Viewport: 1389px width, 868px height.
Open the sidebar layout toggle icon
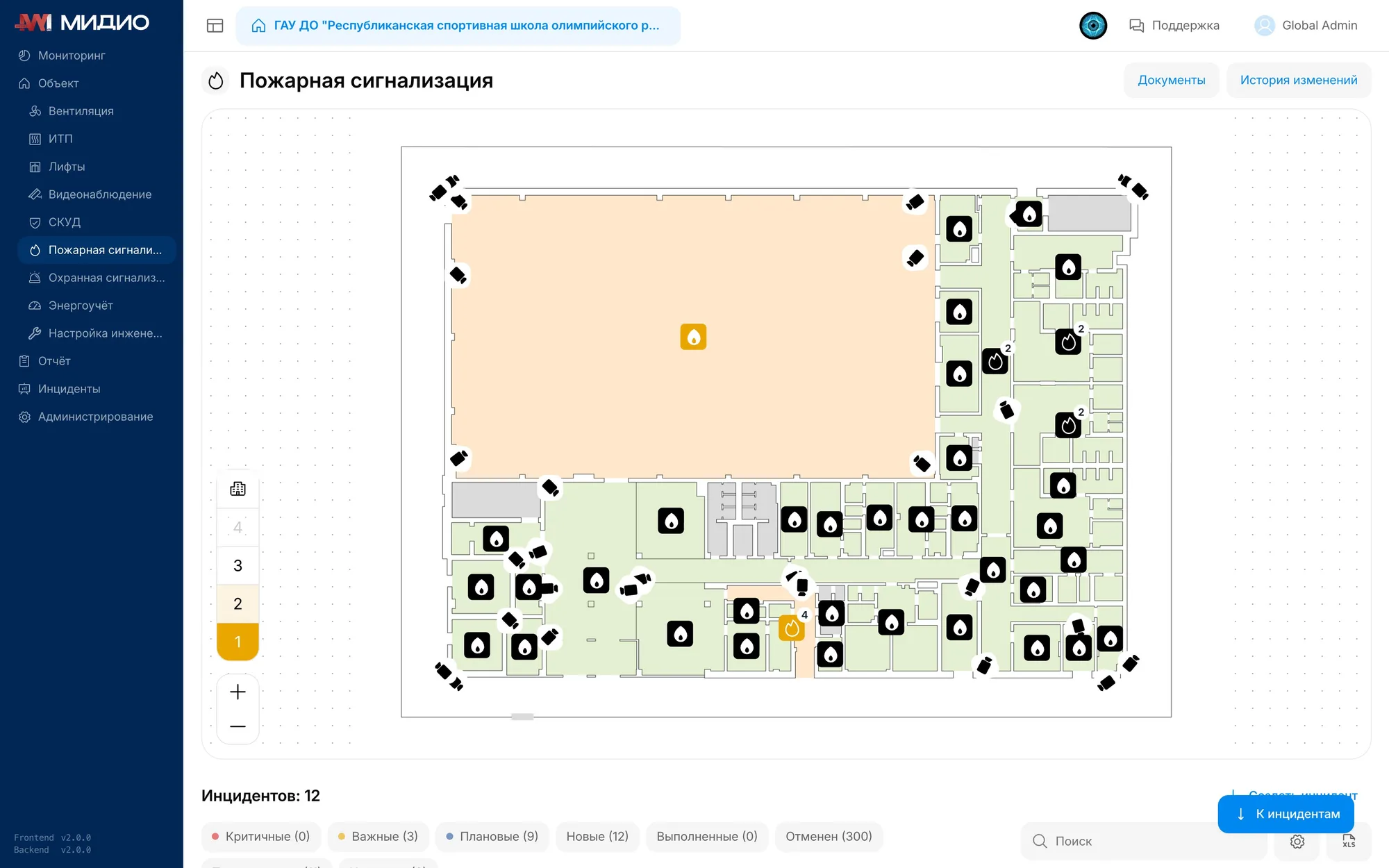pyautogui.click(x=215, y=26)
